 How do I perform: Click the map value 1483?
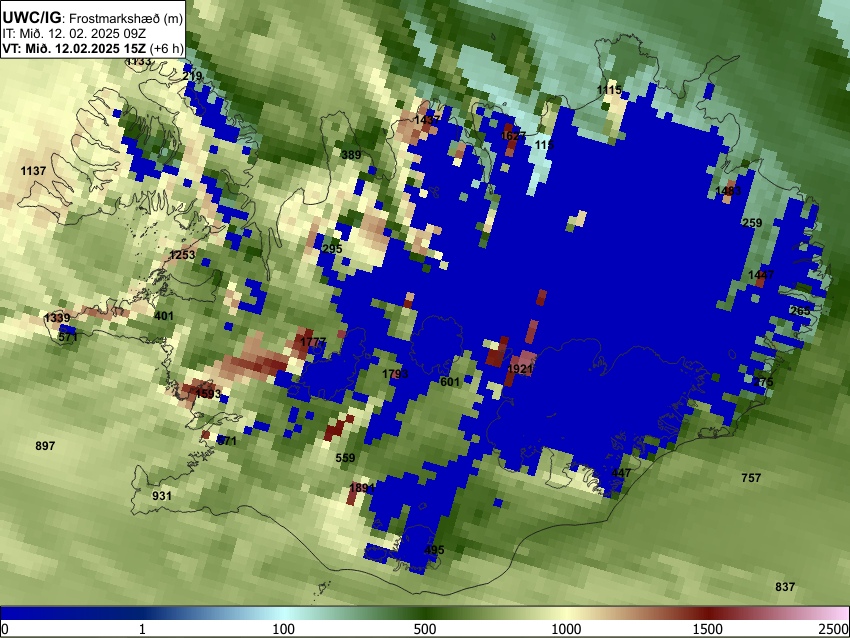728,191
